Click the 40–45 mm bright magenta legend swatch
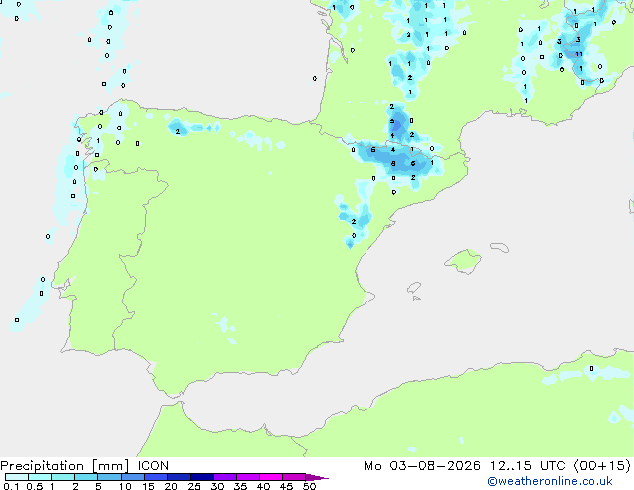Viewport: 634px width, 490px height. [x=271, y=477]
